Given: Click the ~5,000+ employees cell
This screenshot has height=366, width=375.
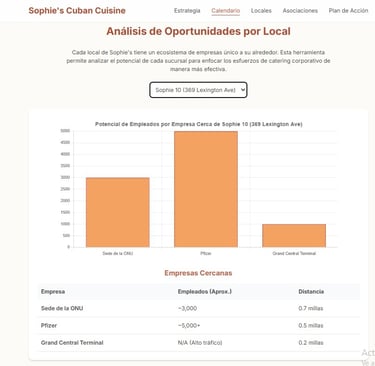Looking at the screenshot, I should coord(189,325).
